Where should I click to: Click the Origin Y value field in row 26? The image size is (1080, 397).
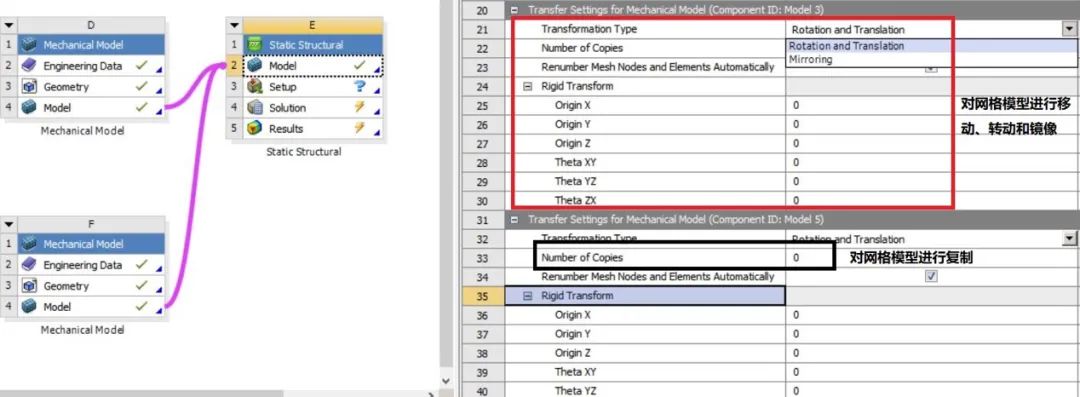coord(932,125)
